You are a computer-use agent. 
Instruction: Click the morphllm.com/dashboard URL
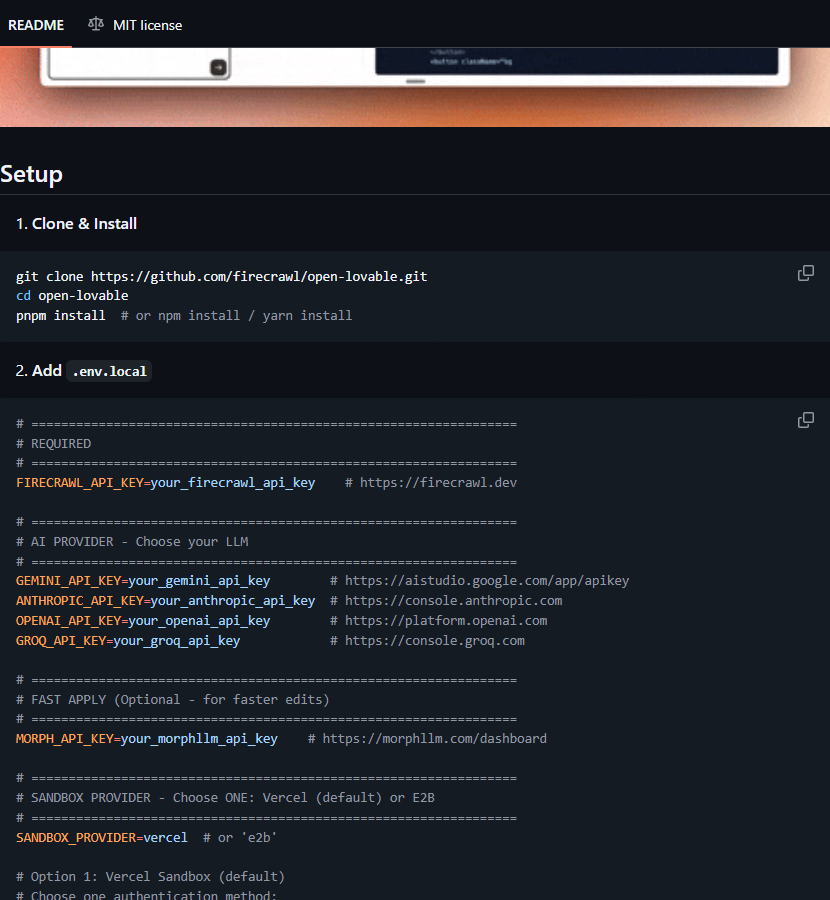point(434,739)
